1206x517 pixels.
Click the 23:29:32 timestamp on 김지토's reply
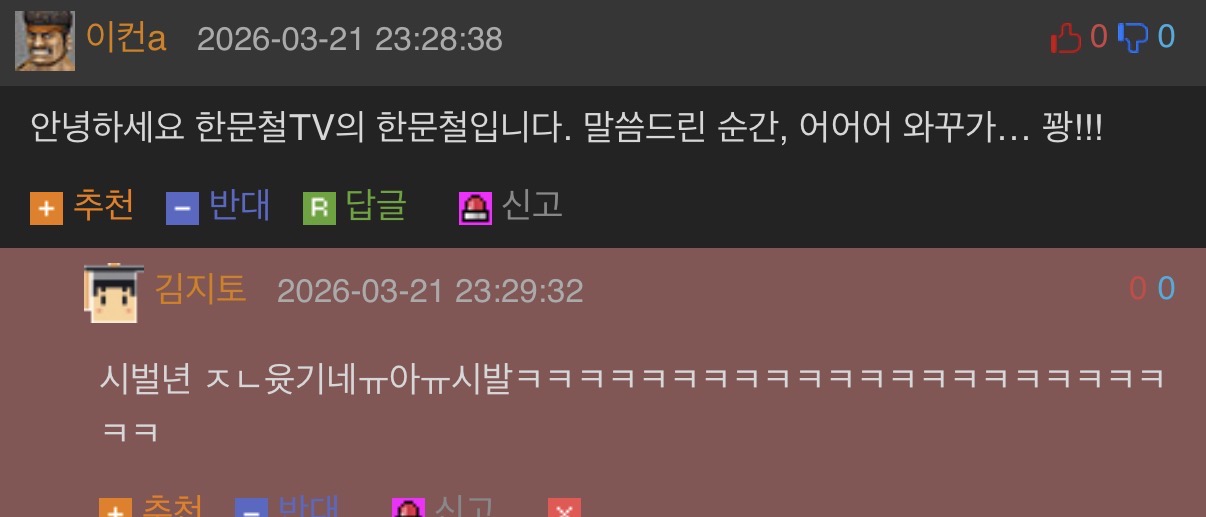518,291
